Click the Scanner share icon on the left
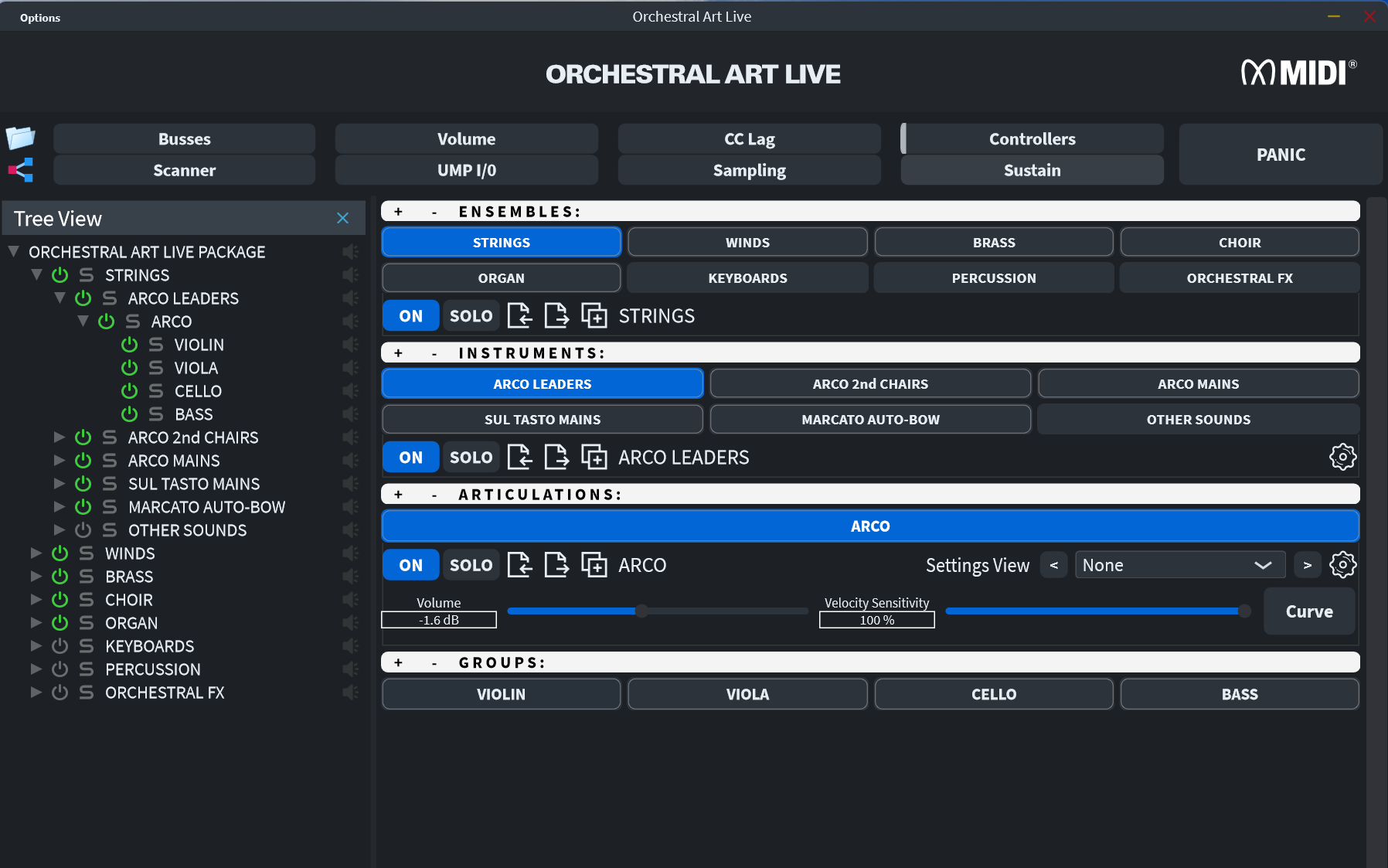Image resolution: width=1388 pixels, height=868 pixels. tap(21, 169)
